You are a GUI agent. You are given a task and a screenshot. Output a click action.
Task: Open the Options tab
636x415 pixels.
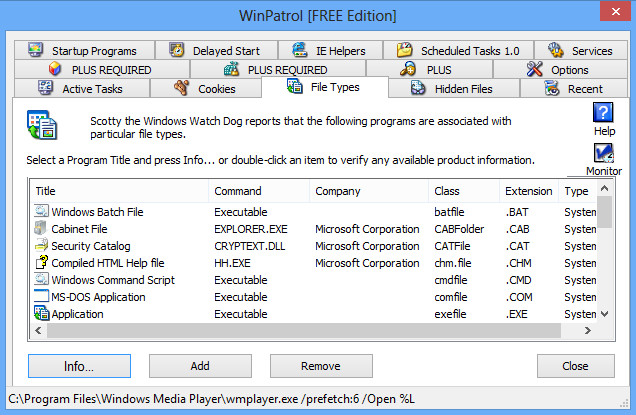tap(560, 69)
